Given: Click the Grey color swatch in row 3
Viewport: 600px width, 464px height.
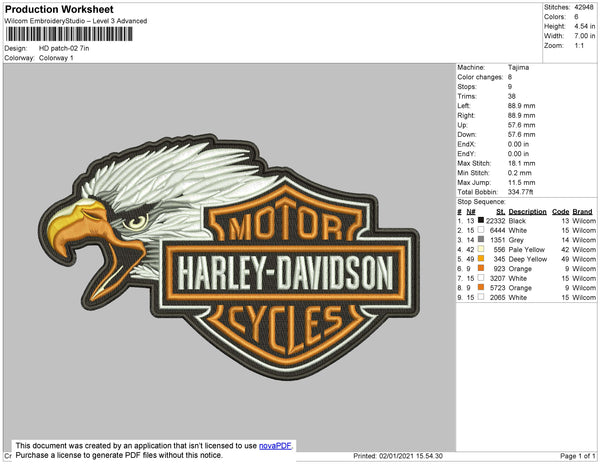Looking at the screenshot, I should coord(481,239).
